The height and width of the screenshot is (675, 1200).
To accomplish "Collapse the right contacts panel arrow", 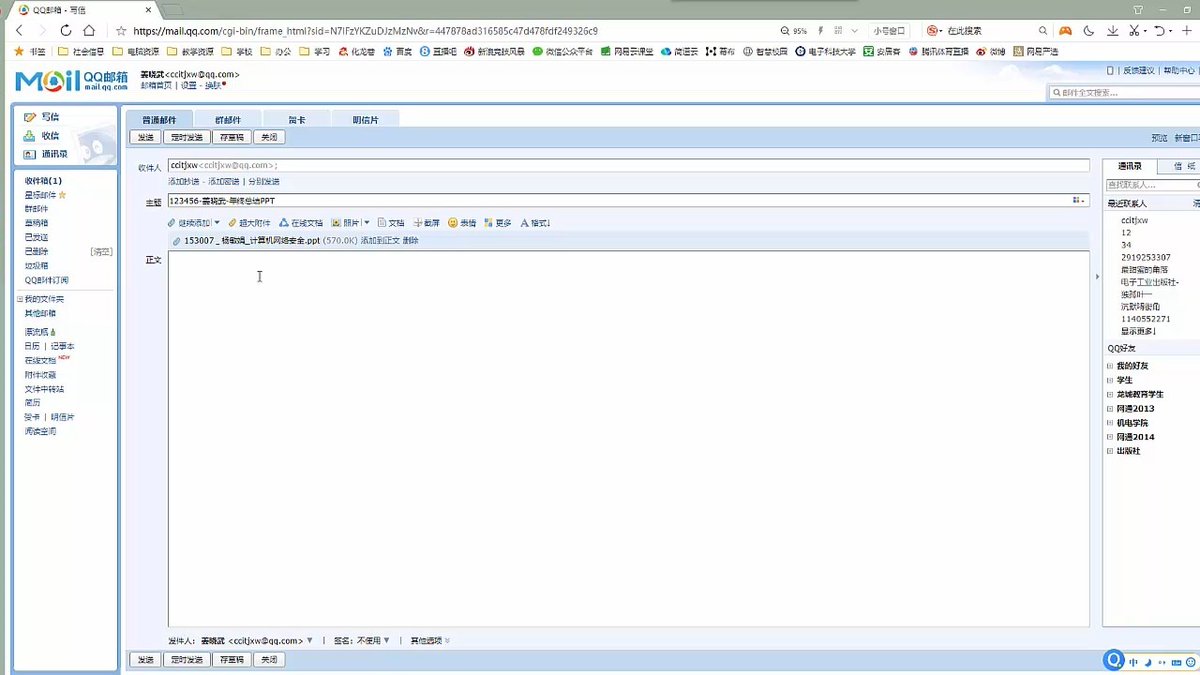I will point(1096,276).
